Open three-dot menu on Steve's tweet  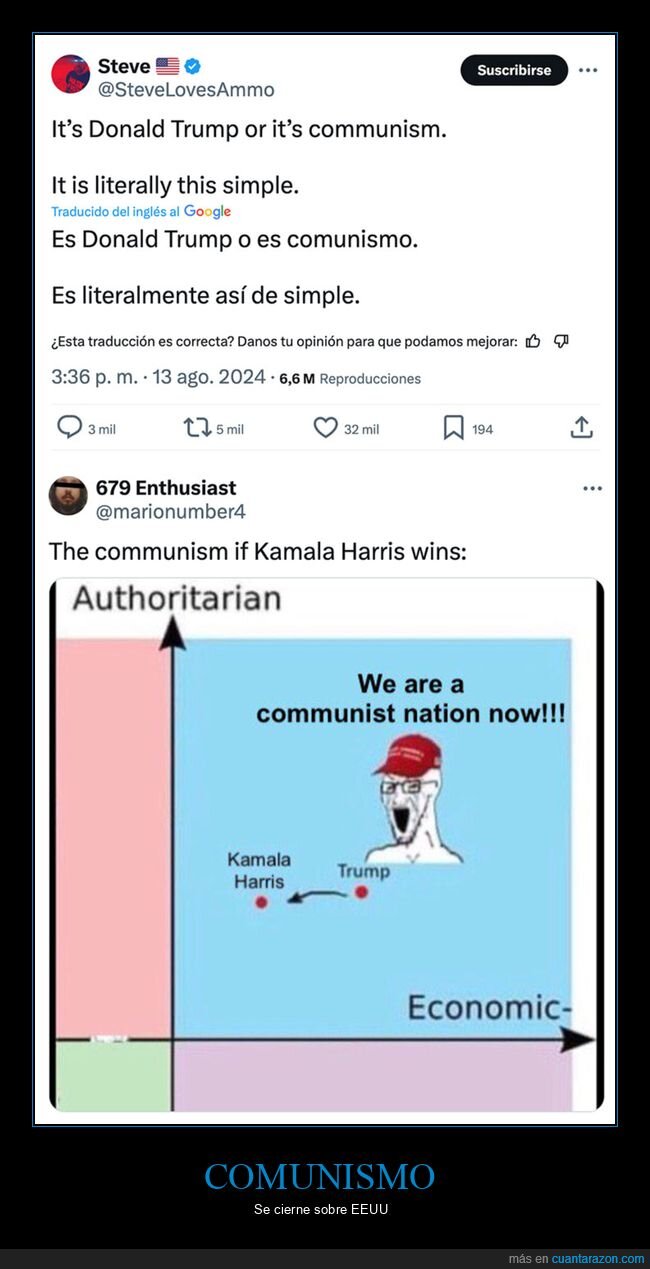click(x=589, y=70)
